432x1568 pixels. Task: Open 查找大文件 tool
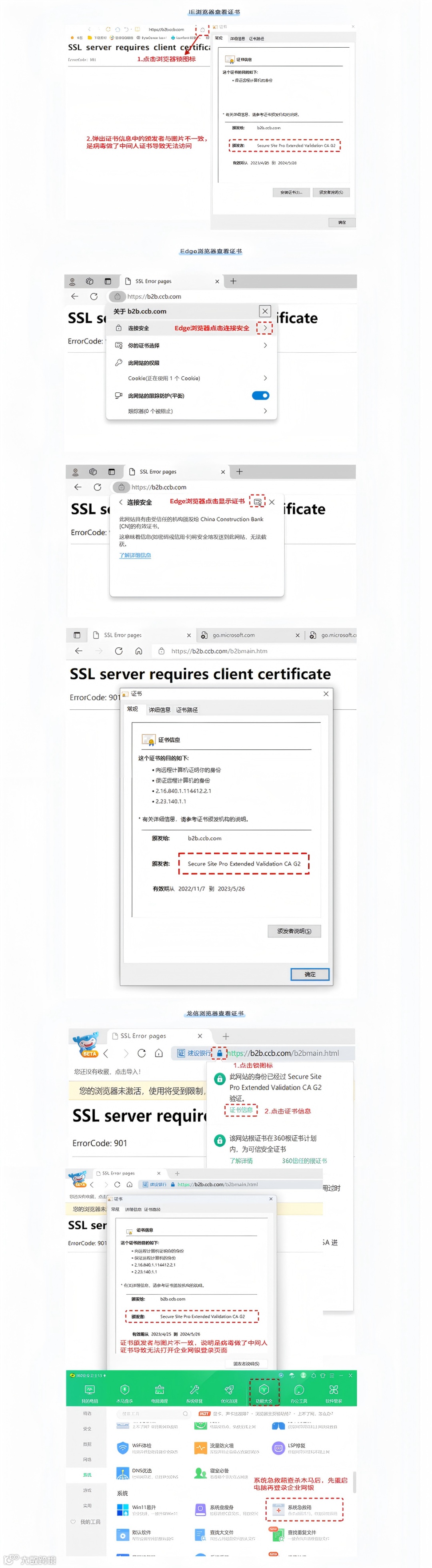coord(225,1535)
